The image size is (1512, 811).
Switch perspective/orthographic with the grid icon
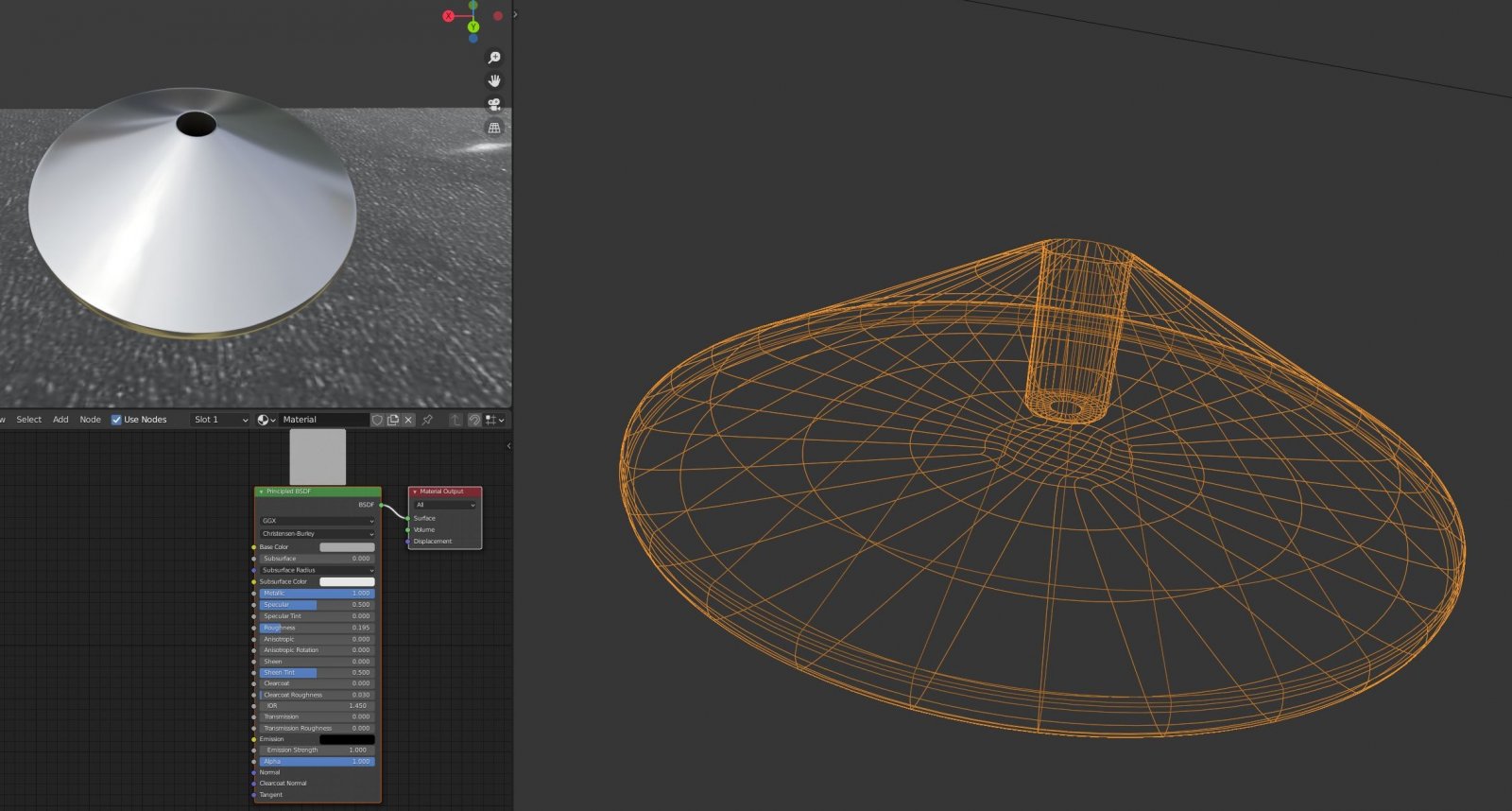(493, 128)
